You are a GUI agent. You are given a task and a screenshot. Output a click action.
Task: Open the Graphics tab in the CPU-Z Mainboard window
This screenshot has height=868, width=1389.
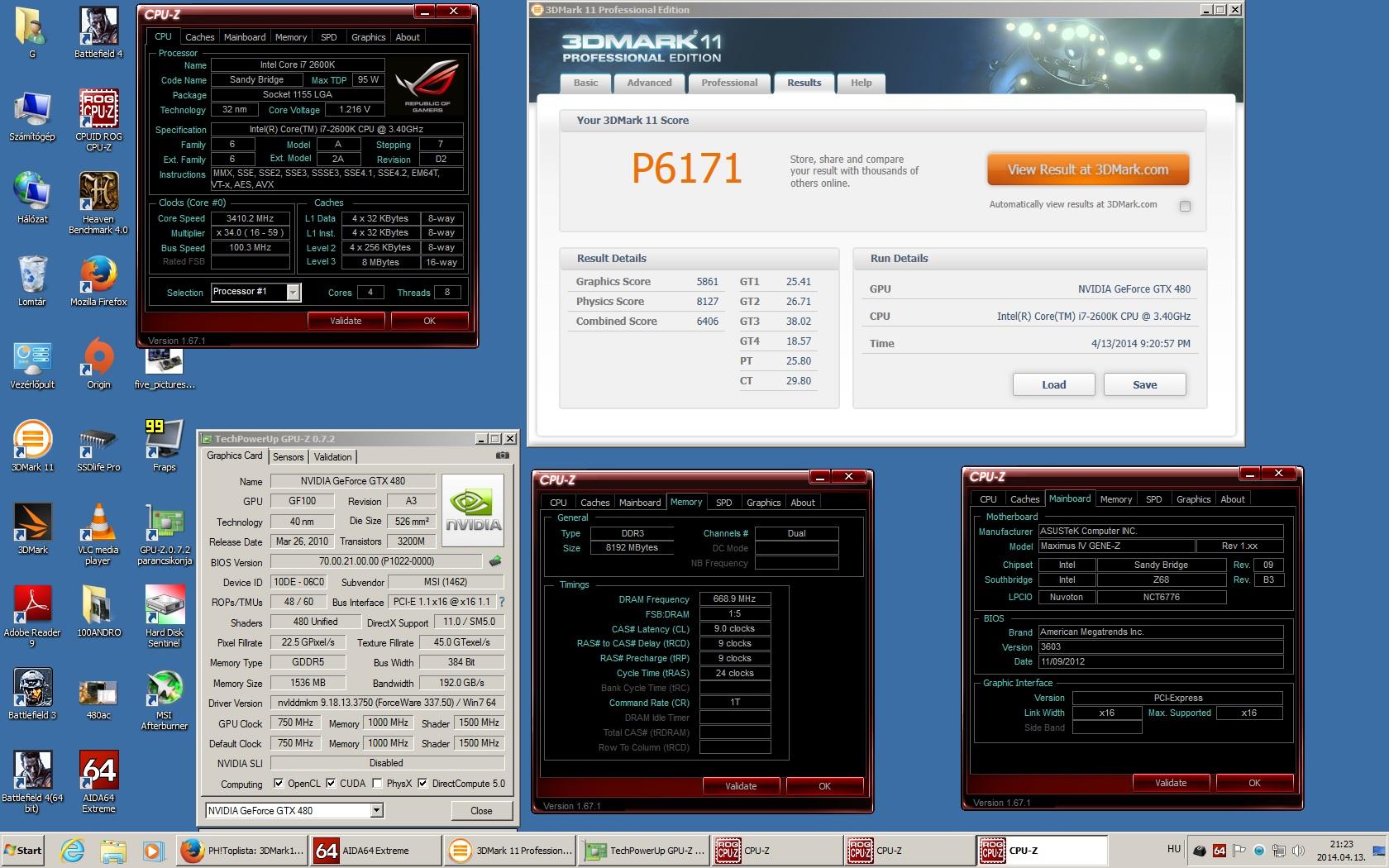pos(1193,499)
